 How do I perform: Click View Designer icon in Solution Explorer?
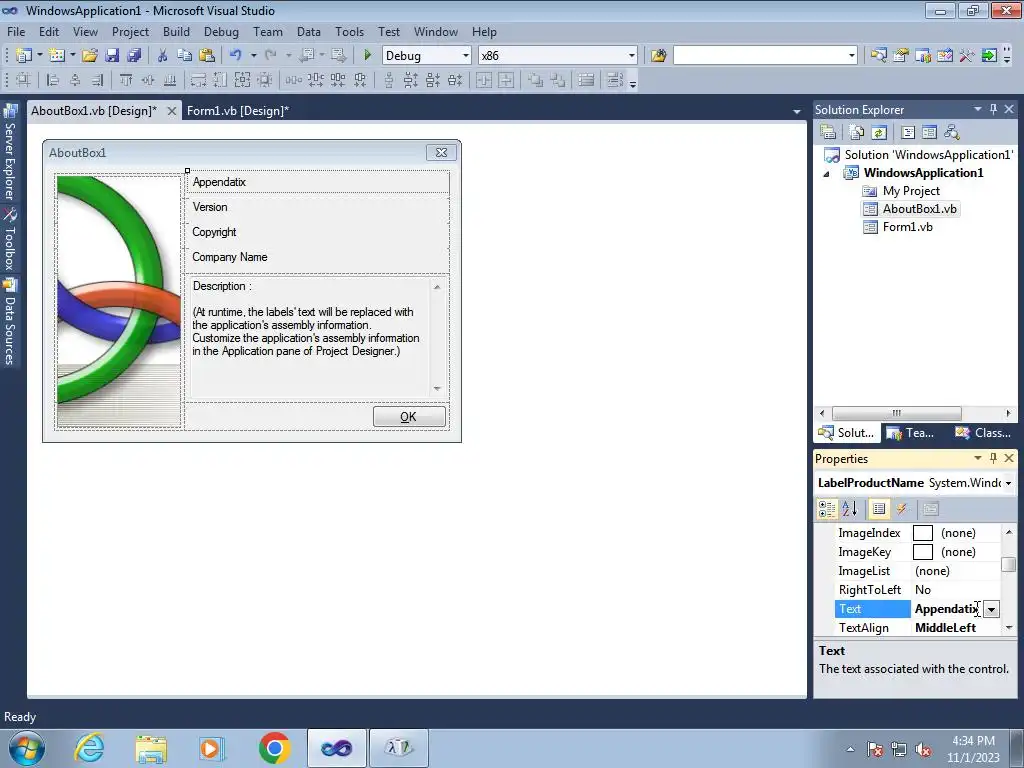pos(929,132)
